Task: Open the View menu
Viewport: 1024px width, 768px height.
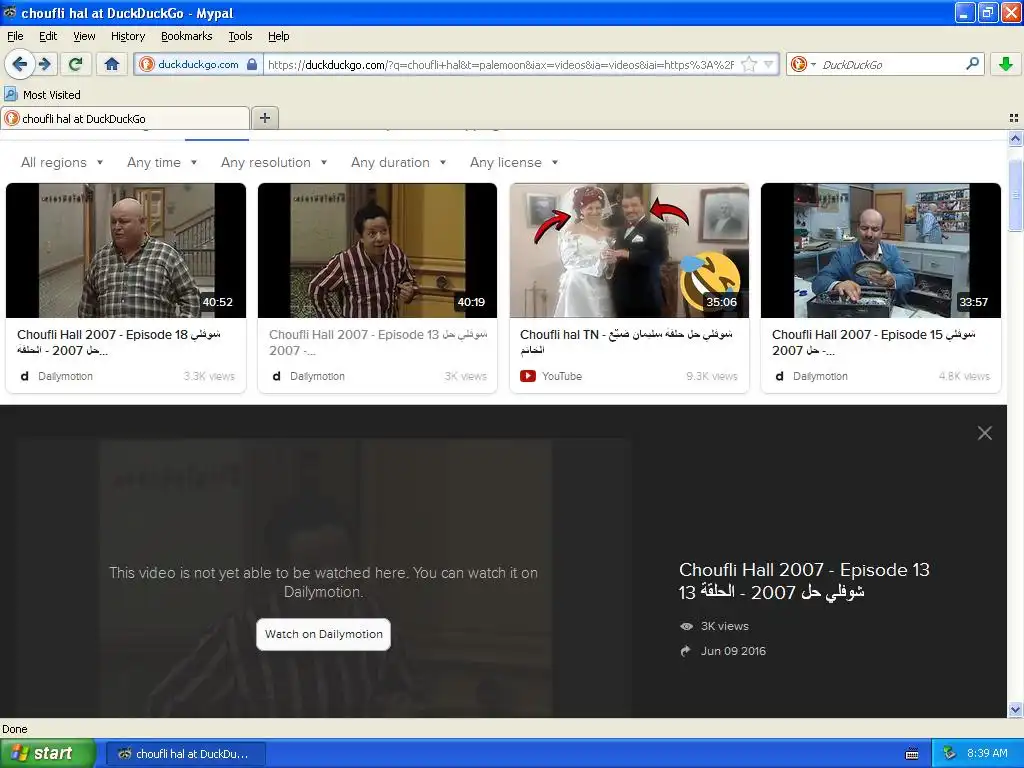Action: click(84, 36)
